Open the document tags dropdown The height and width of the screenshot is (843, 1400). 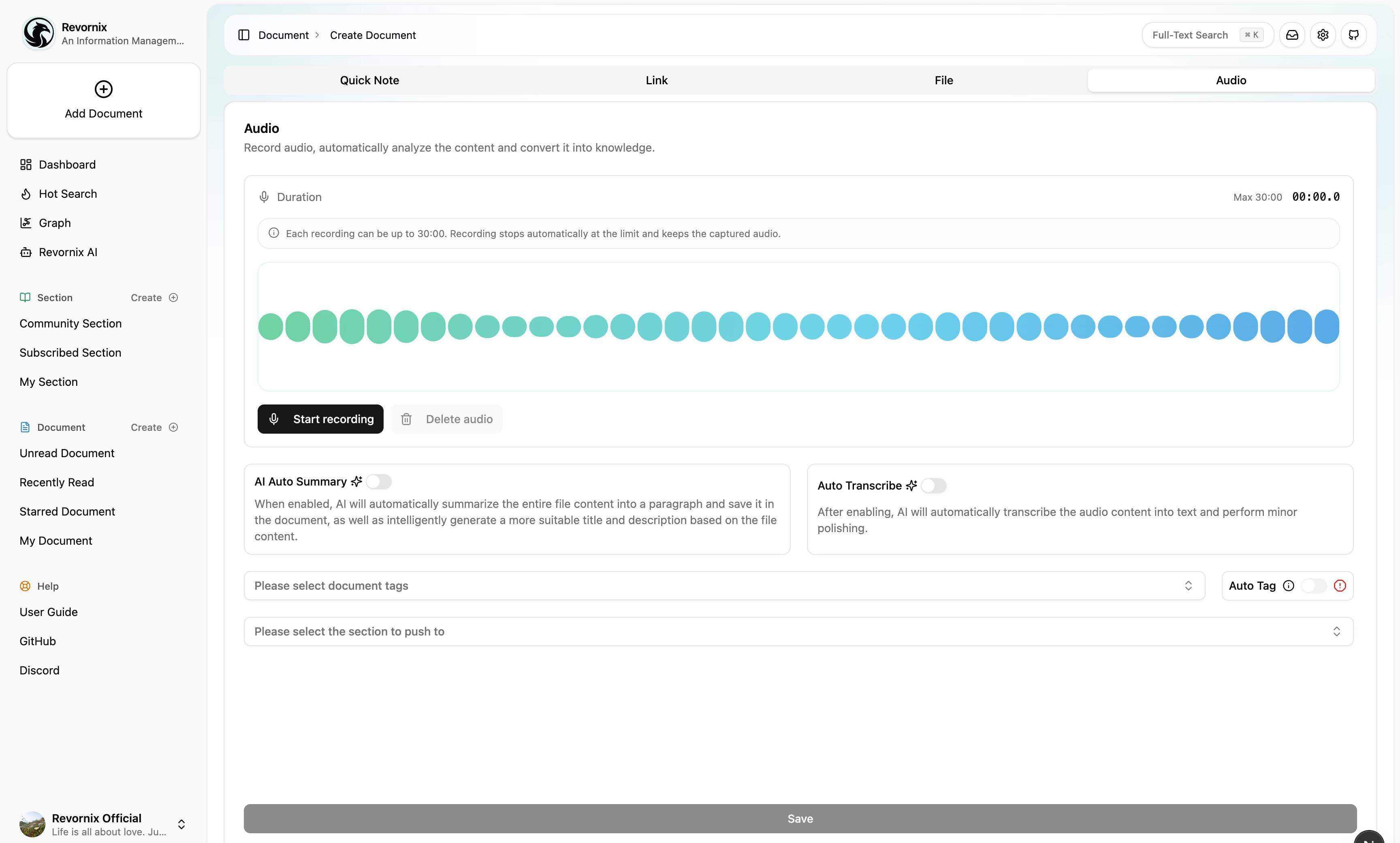[x=724, y=586]
